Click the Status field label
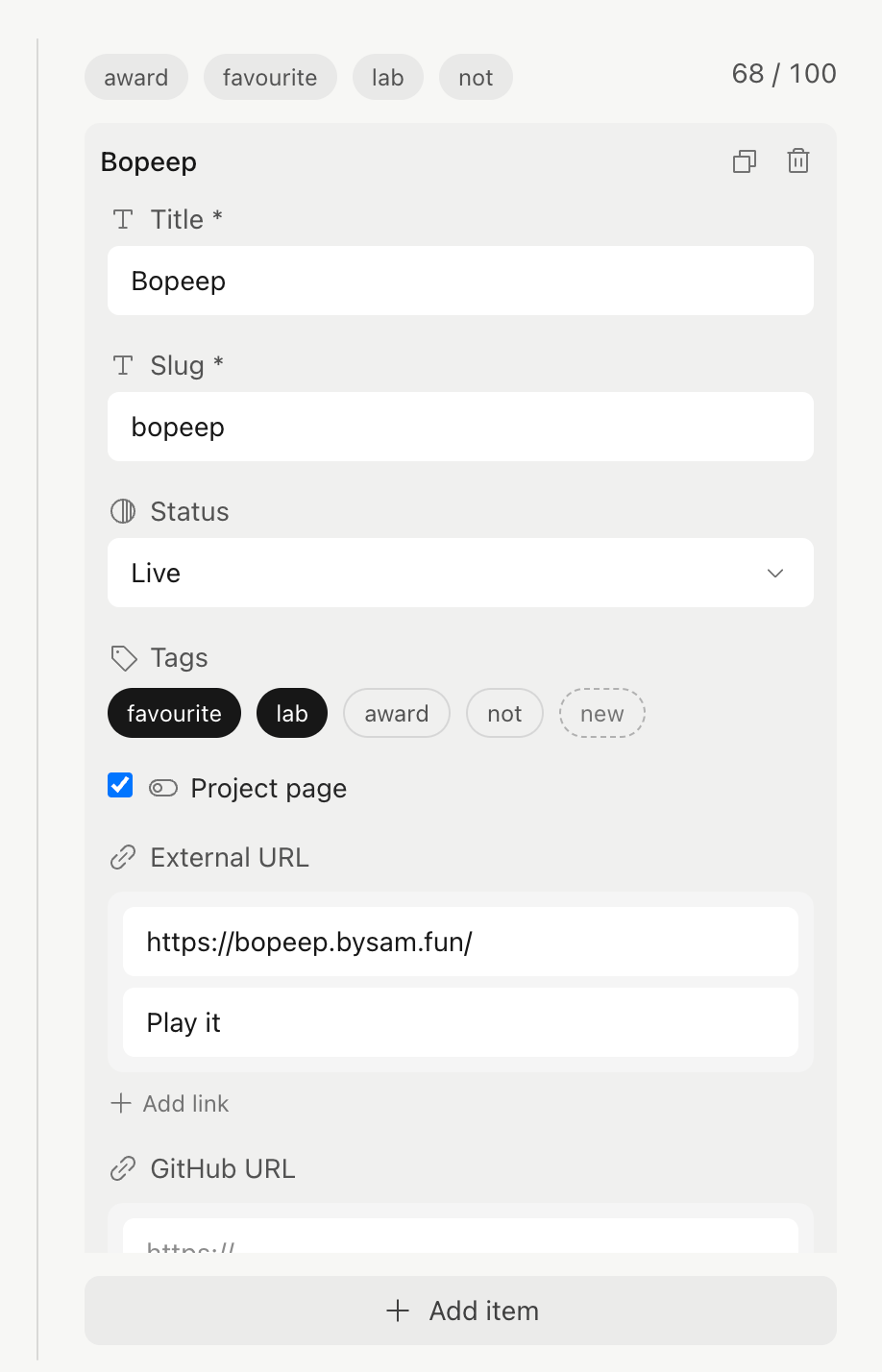The image size is (882, 1372). (x=189, y=512)
